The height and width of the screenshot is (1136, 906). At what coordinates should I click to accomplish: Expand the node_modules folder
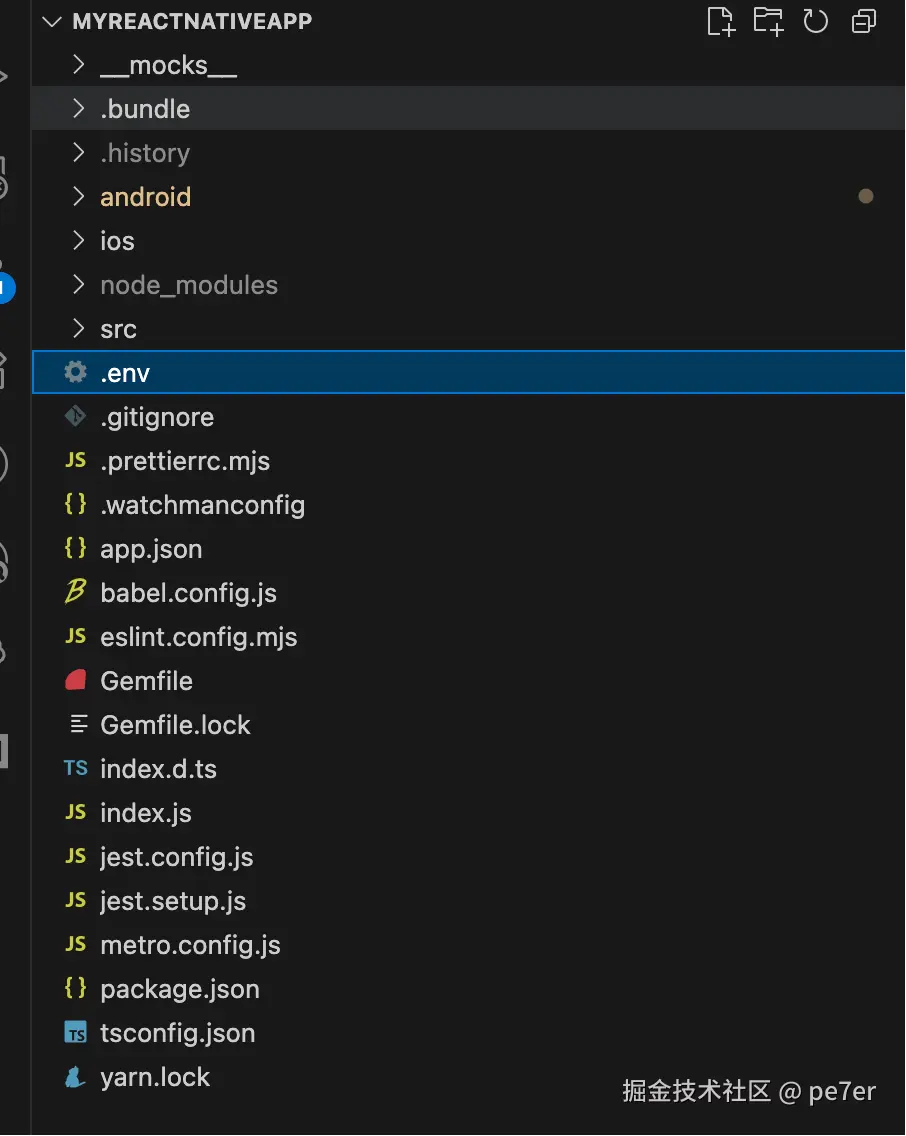tap(79, 285)
